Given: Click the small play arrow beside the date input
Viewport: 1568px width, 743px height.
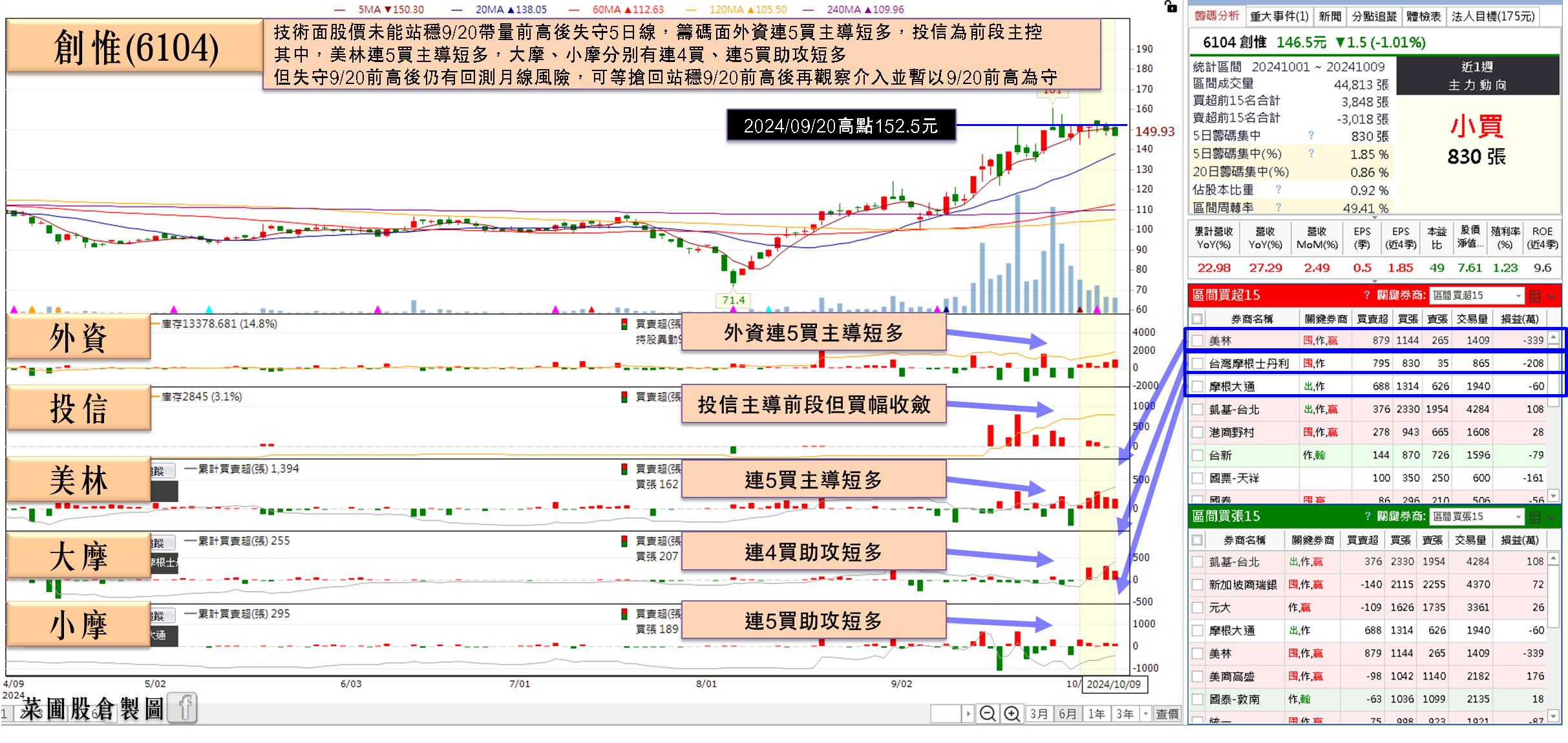Looking at the screenshot, I should 968,714.
